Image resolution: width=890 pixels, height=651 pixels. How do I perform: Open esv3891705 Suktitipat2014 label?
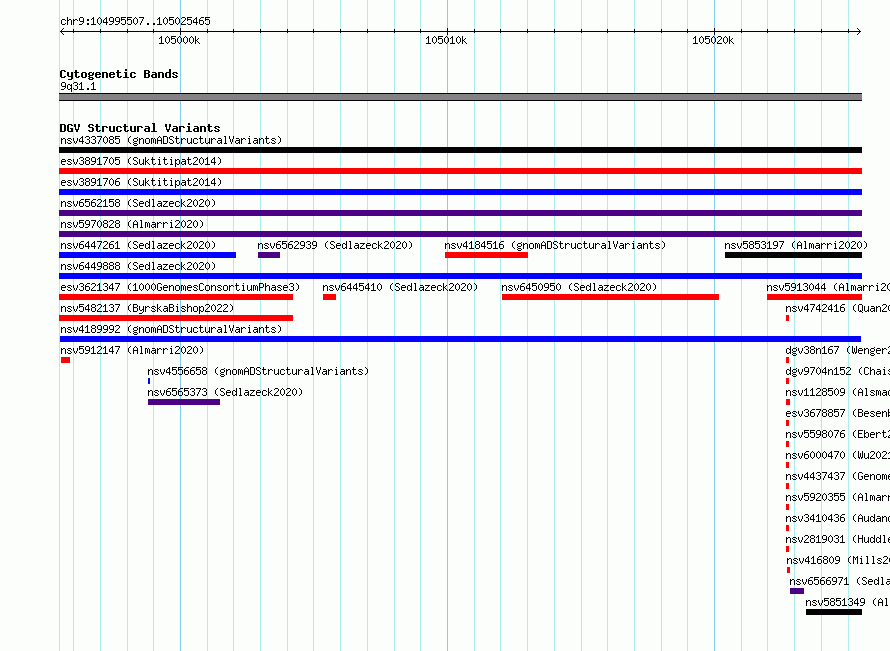pyautogui.click(x=141, y=161)
